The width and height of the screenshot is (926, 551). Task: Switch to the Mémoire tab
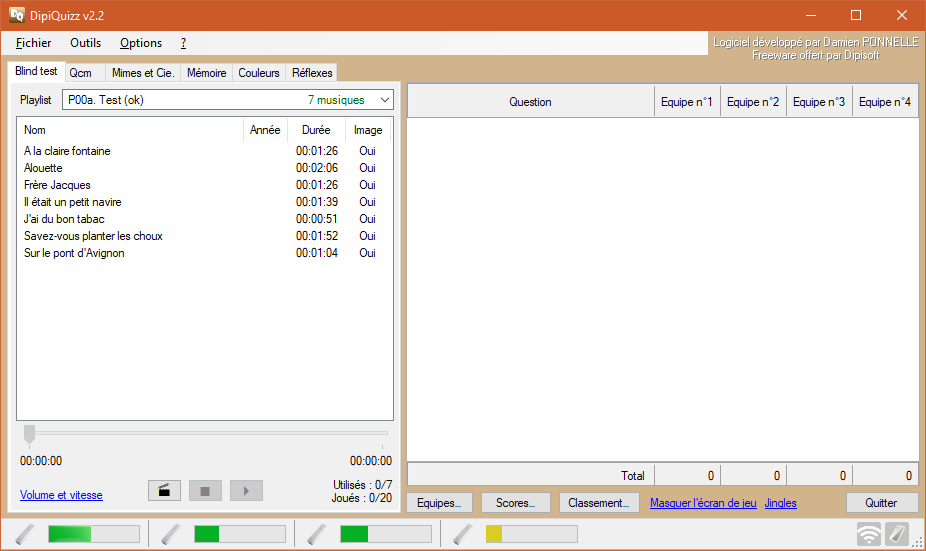[206, 73]
